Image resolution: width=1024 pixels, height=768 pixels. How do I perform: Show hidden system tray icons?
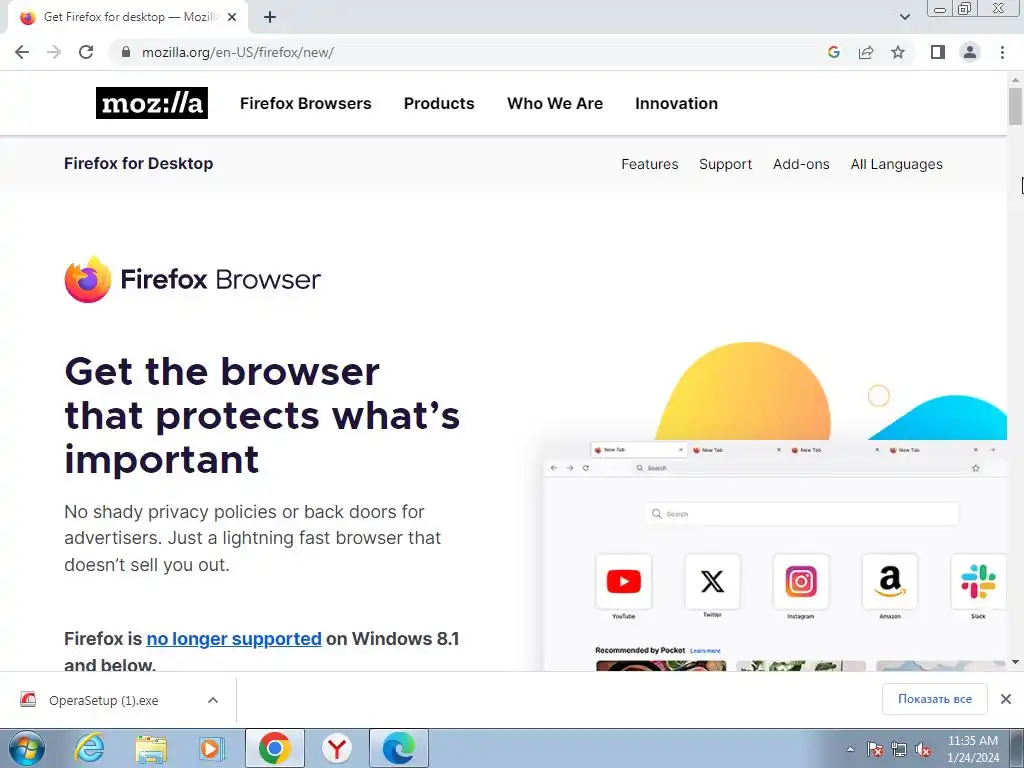(850, 749)
